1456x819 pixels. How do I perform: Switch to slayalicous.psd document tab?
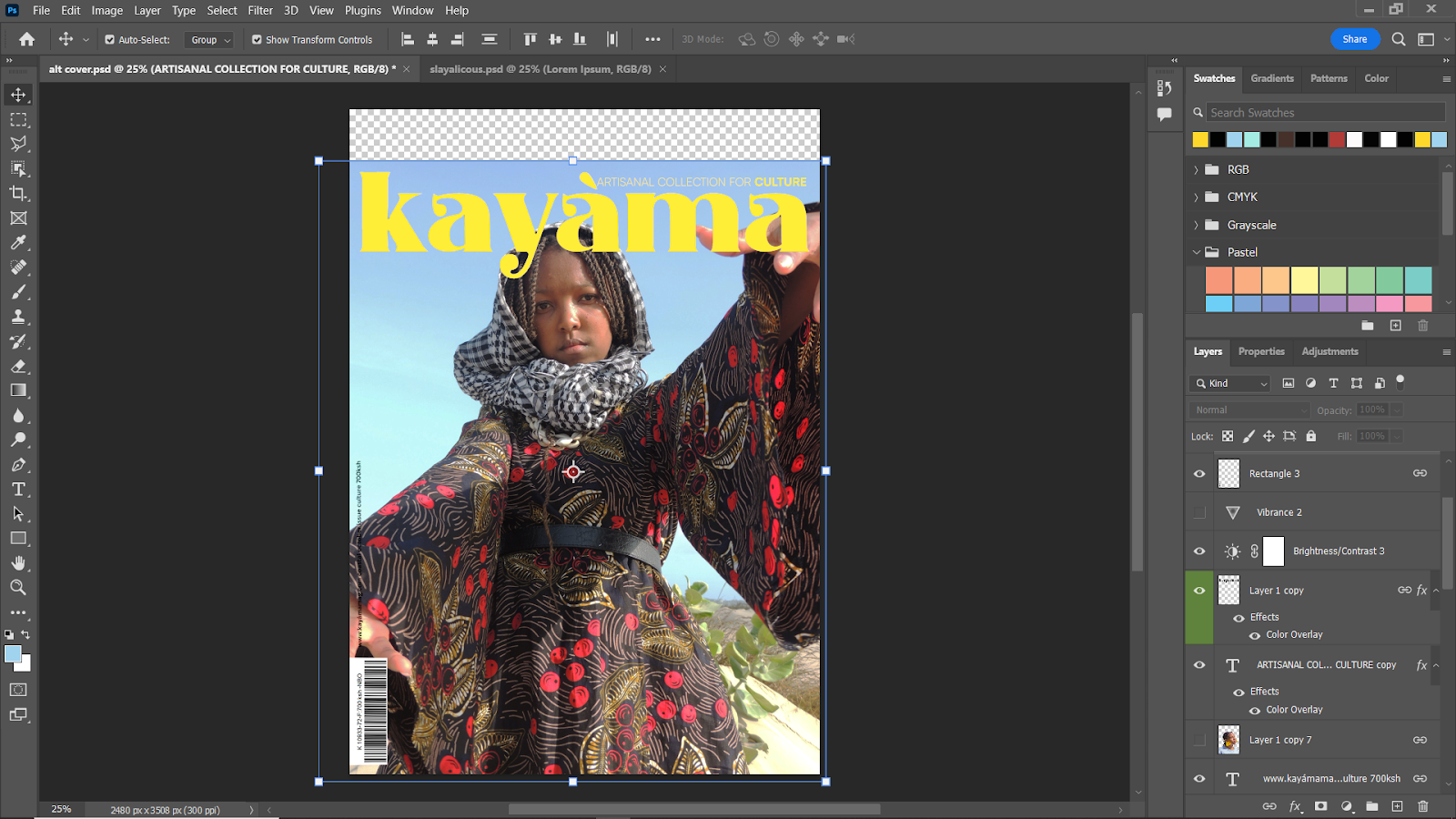pos(540,69)
